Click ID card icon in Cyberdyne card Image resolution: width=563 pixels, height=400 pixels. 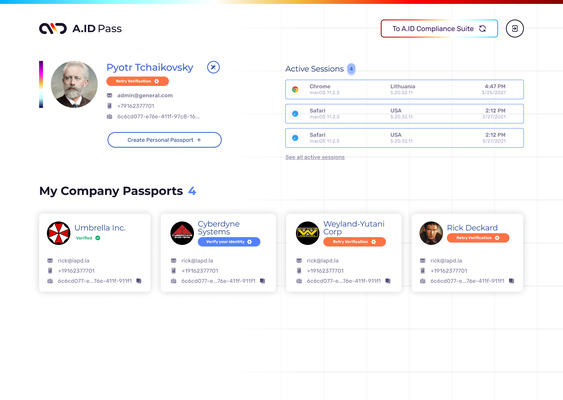173,281
